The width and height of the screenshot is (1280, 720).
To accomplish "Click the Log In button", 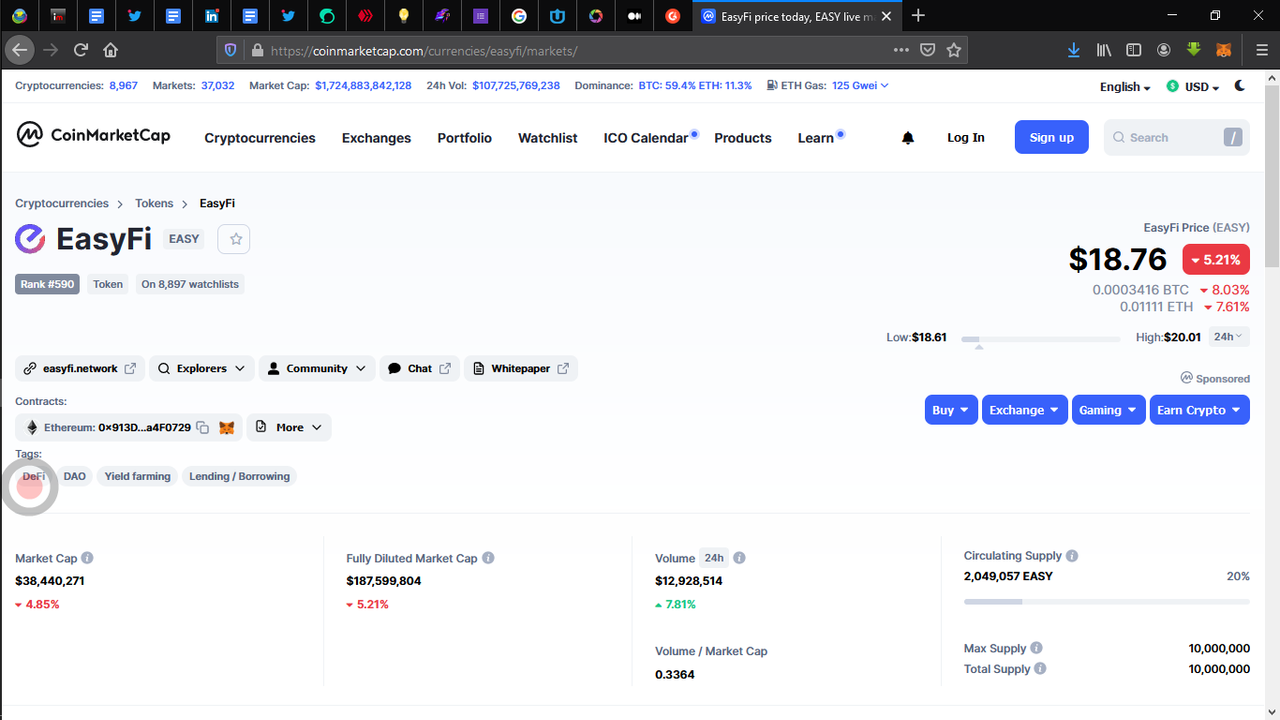I will tap(966, 138).
